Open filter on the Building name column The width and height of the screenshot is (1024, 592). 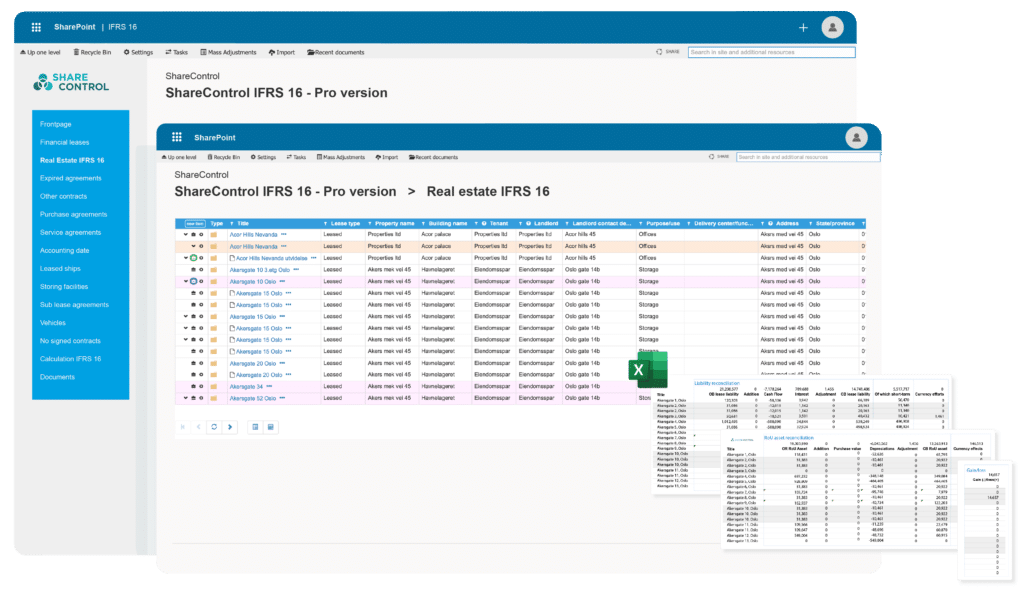click(423, 223)
